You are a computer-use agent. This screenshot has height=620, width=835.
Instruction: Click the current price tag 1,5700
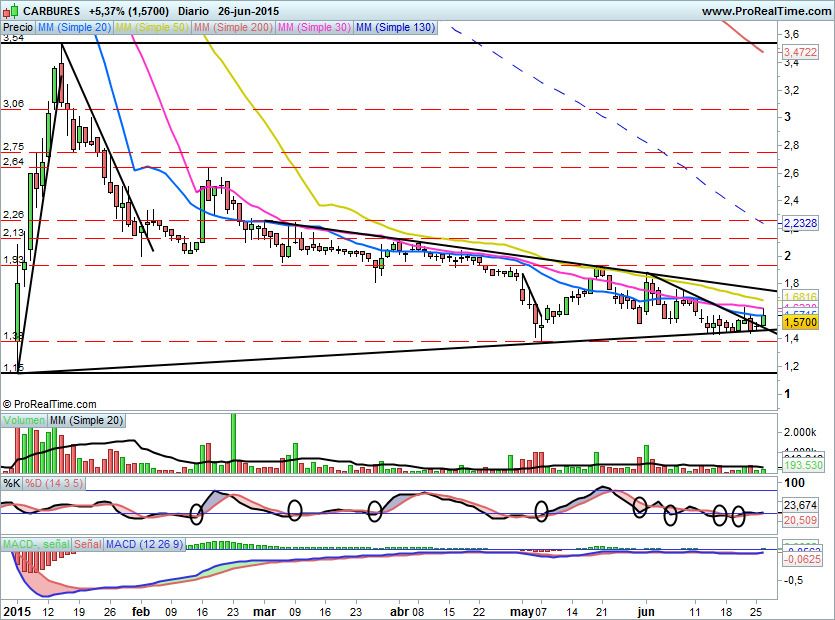(800, 322)
